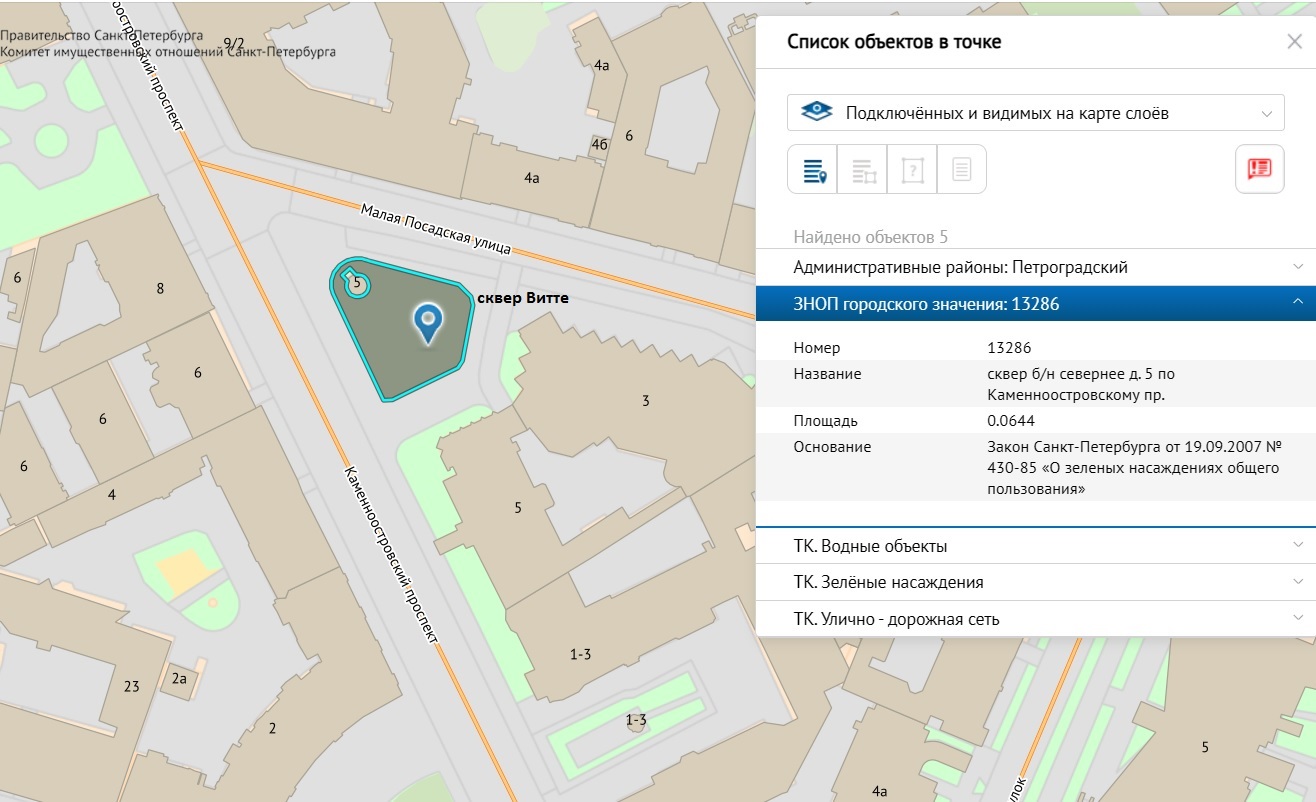Click the 'Список объектов в точке' heading
The image size is (1316, 802).
pos(894,42)
